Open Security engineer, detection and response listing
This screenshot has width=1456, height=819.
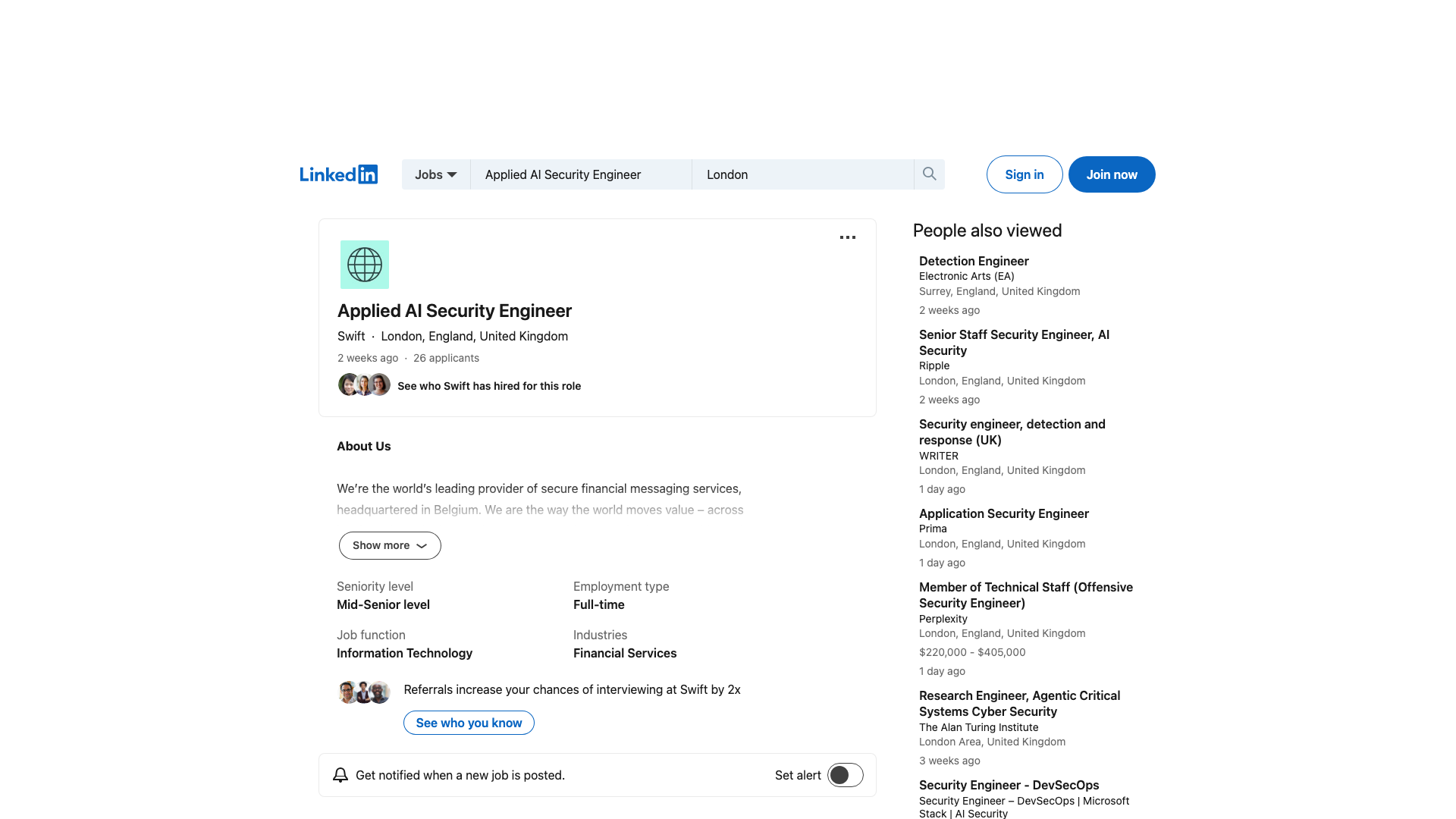point(1012,431)
